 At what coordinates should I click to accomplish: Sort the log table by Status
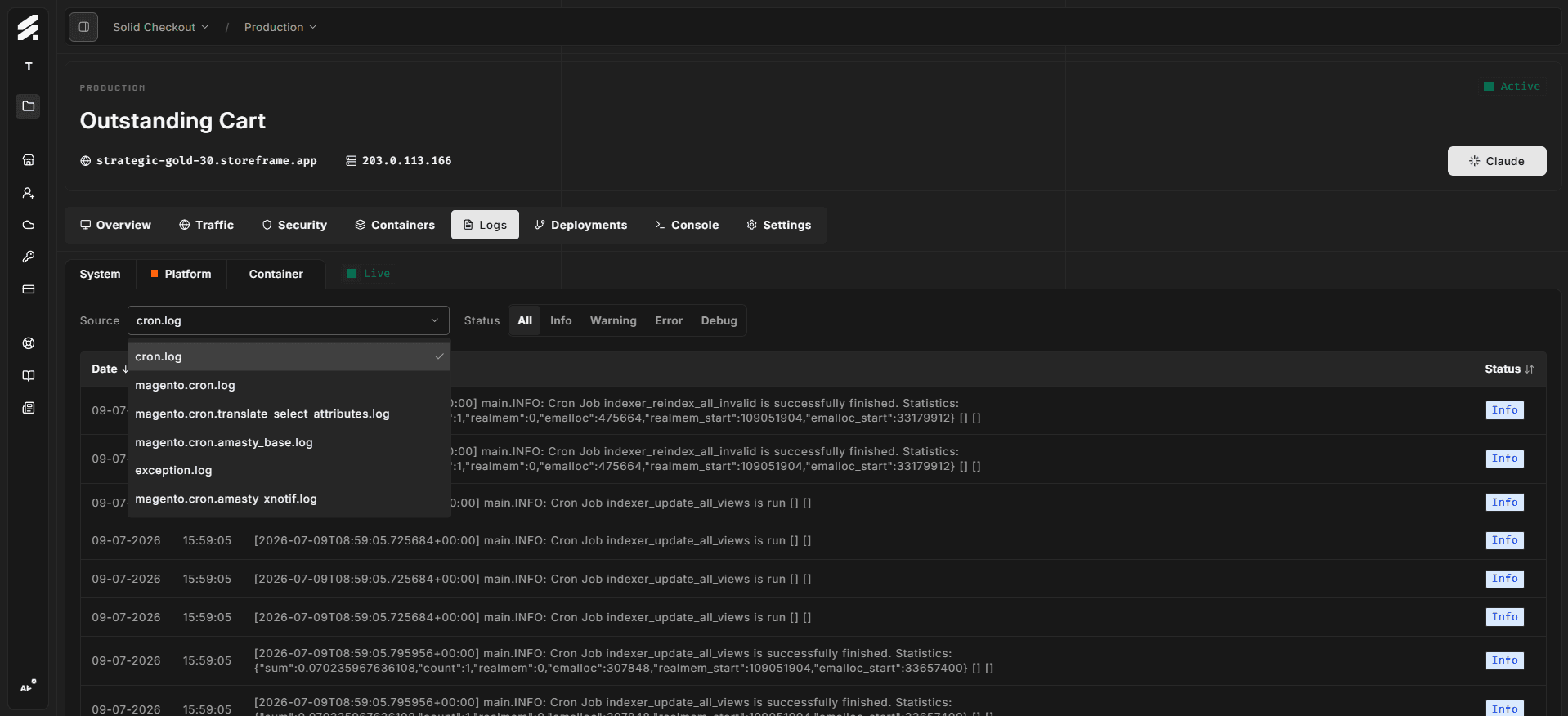[x=1509, y=369]
